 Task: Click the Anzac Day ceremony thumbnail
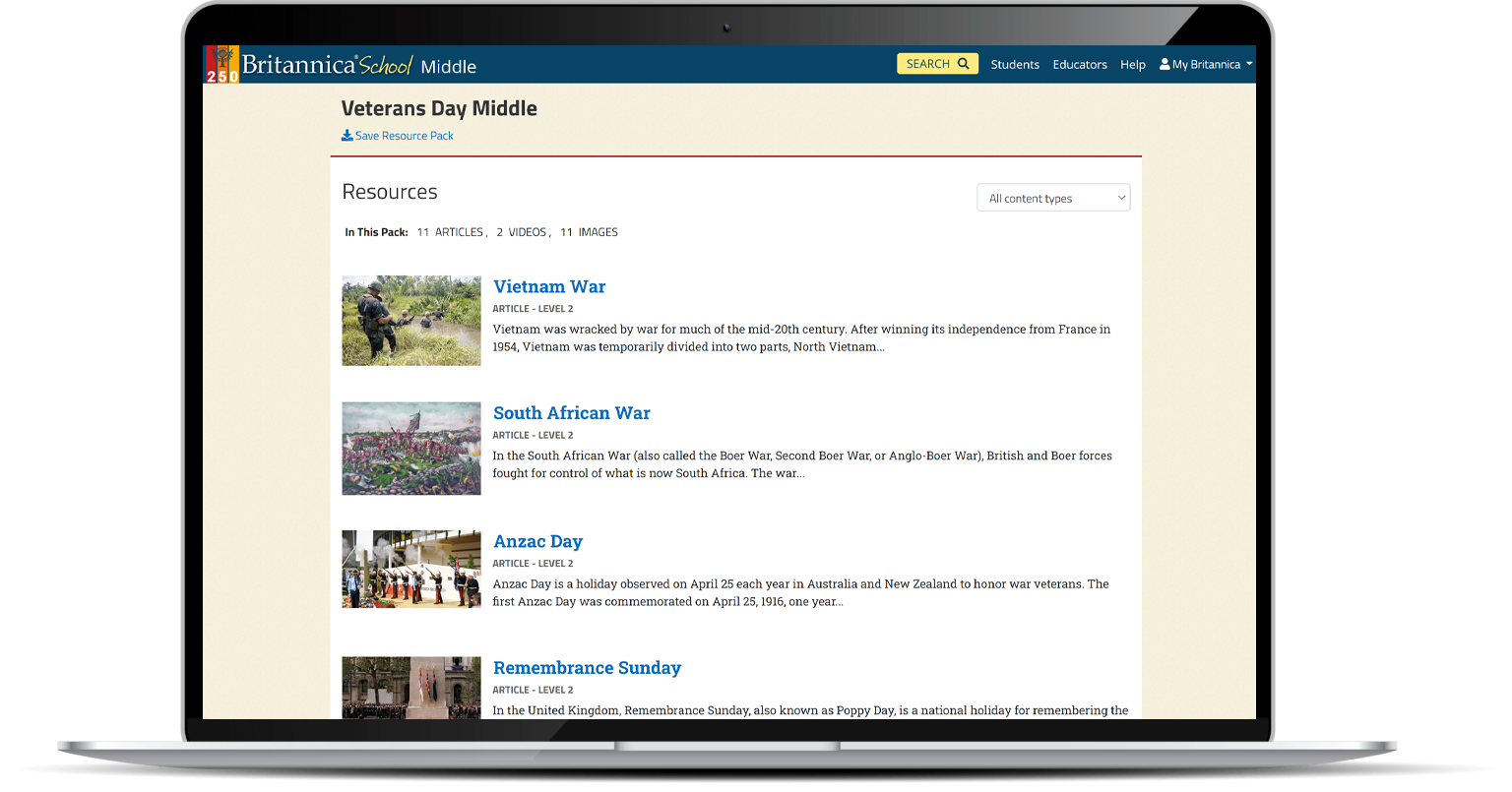[x=411, y=570]
